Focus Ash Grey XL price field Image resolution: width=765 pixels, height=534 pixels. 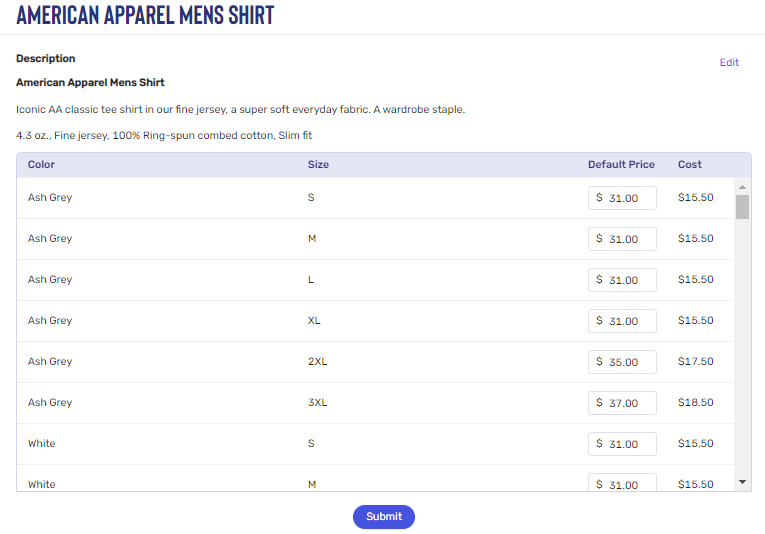622,321
